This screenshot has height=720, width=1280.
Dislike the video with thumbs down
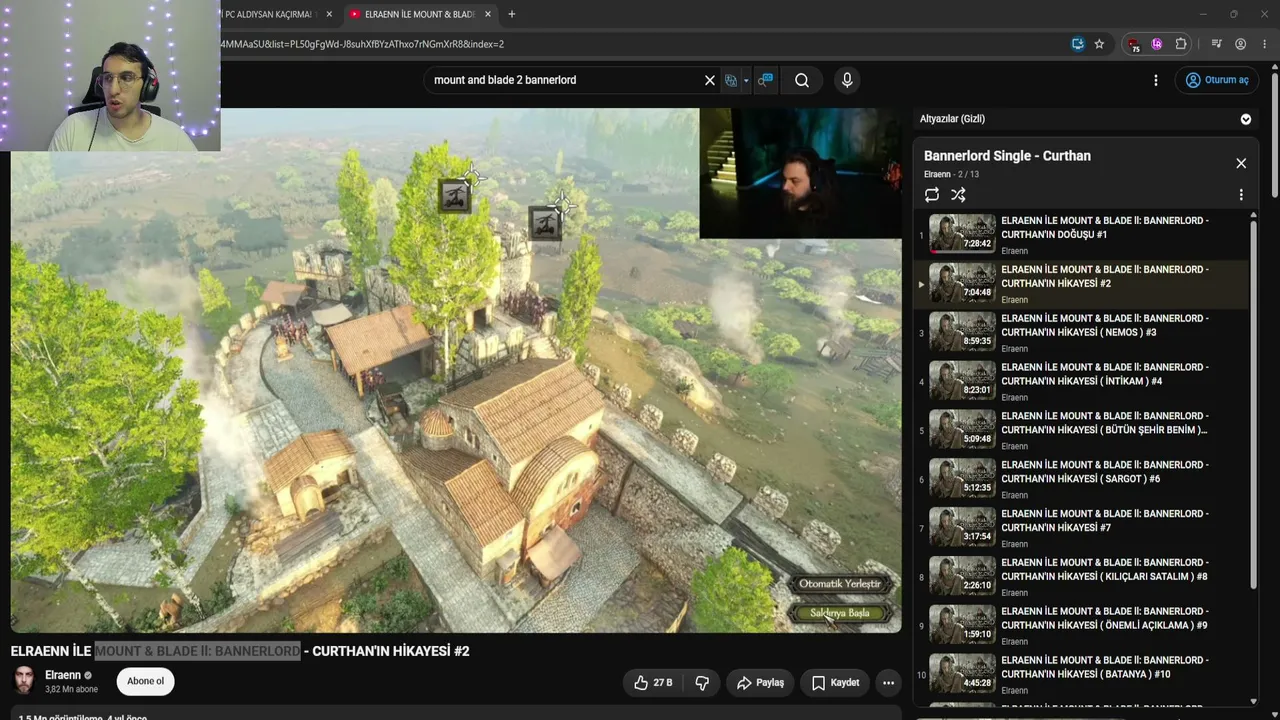[x=702, y=683]
